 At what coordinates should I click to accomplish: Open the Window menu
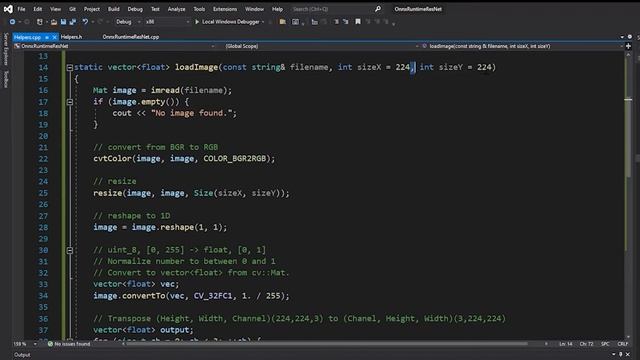(x=254, y=9)
